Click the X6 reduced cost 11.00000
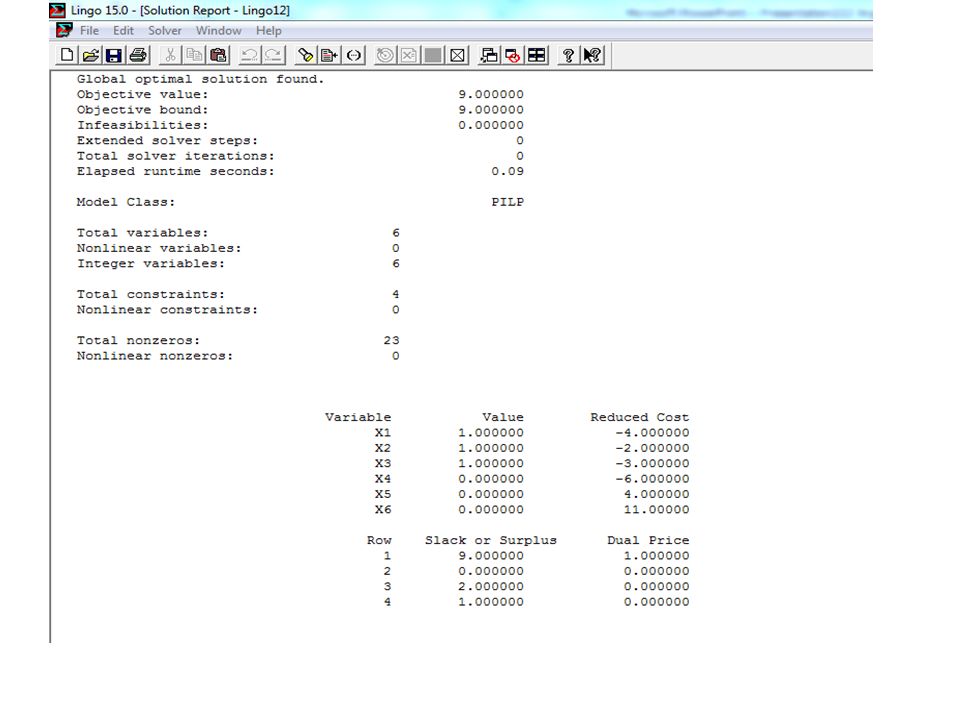Screen dimensions: 960x720 point(656,509)
